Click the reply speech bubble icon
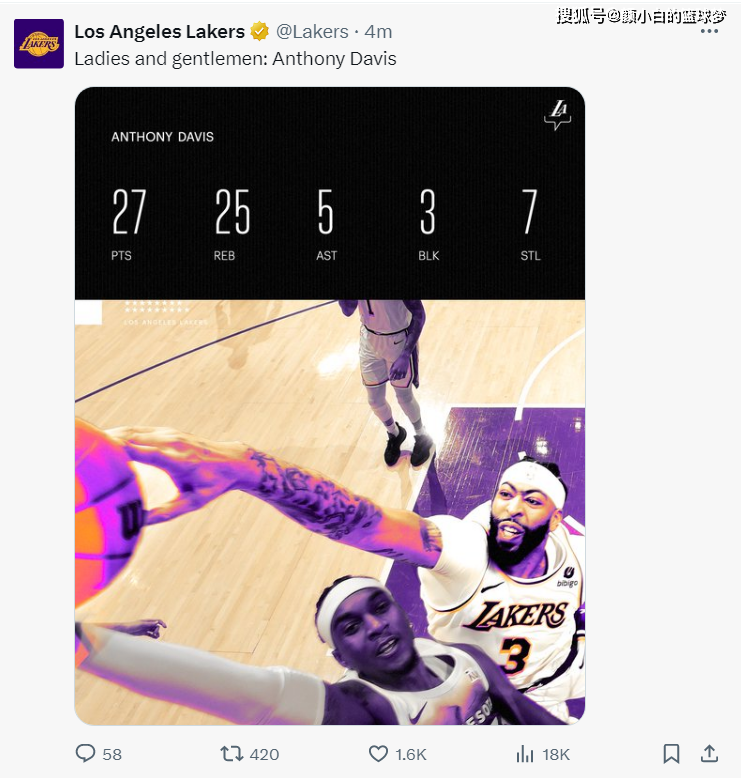The height and width of the screenshot is (778, 741). (86, 753)
